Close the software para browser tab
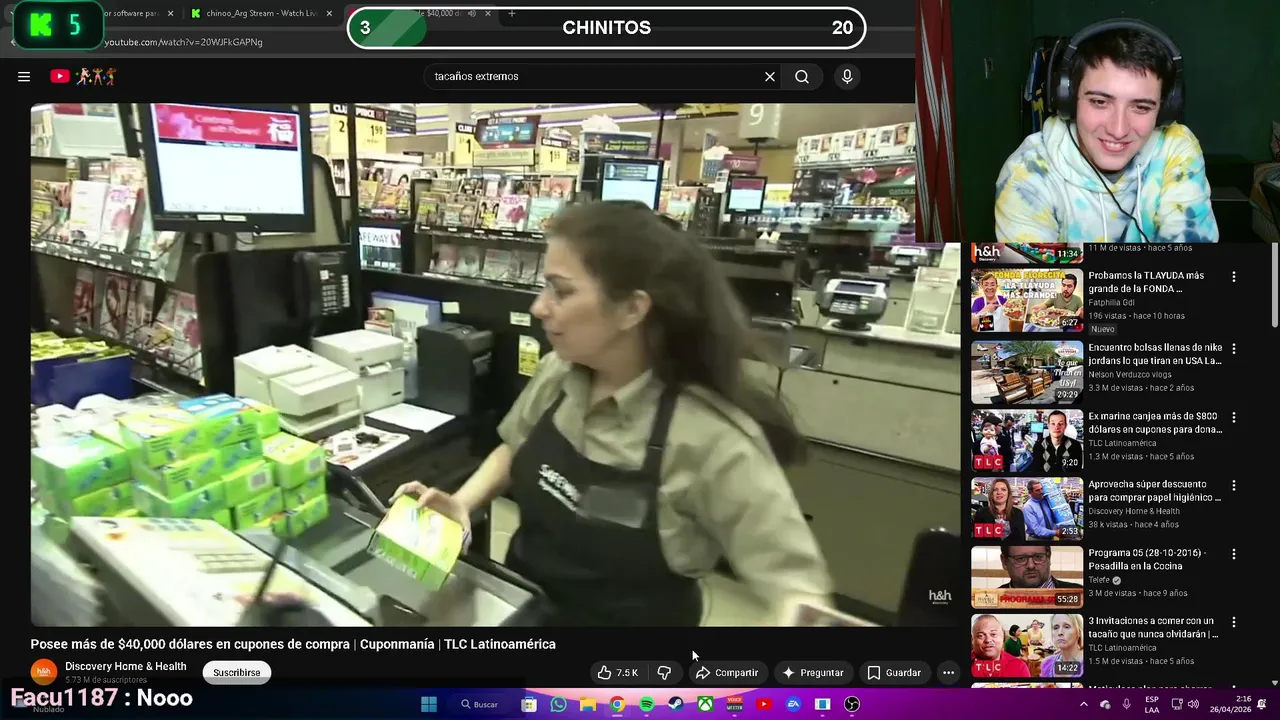1280x720 pixels. (x=170, y=13)
